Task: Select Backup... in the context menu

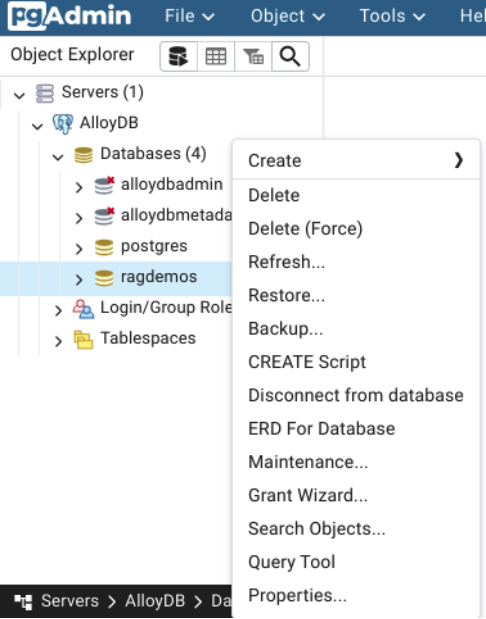Action: point(356,328)
